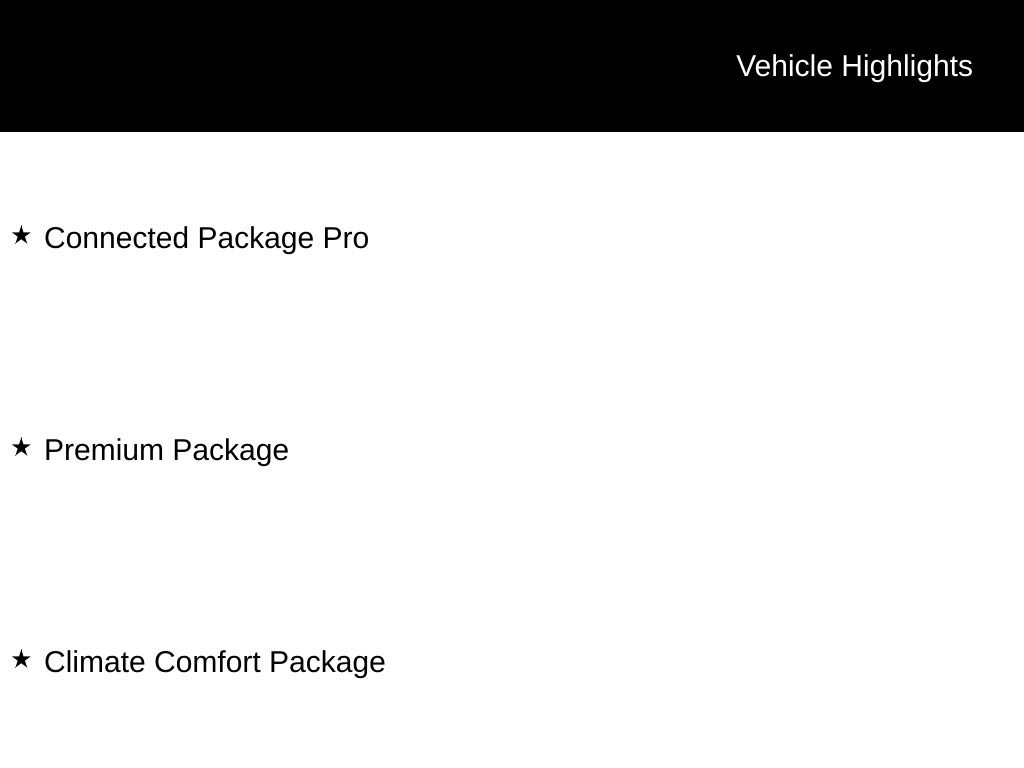
Task: Click the word "Pro" in first highlight
Action: 346,238
